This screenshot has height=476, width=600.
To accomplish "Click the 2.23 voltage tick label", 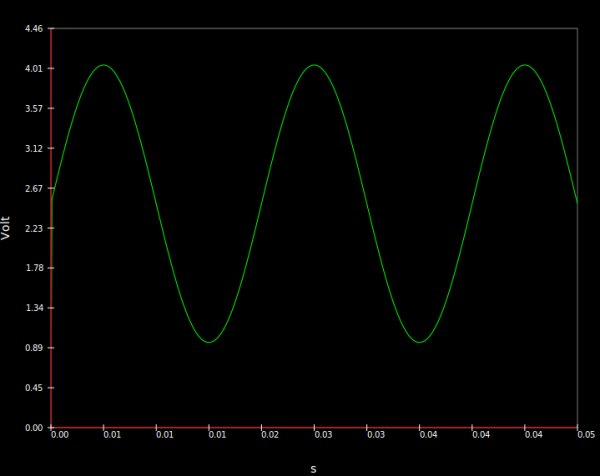I will click(34, 228).
